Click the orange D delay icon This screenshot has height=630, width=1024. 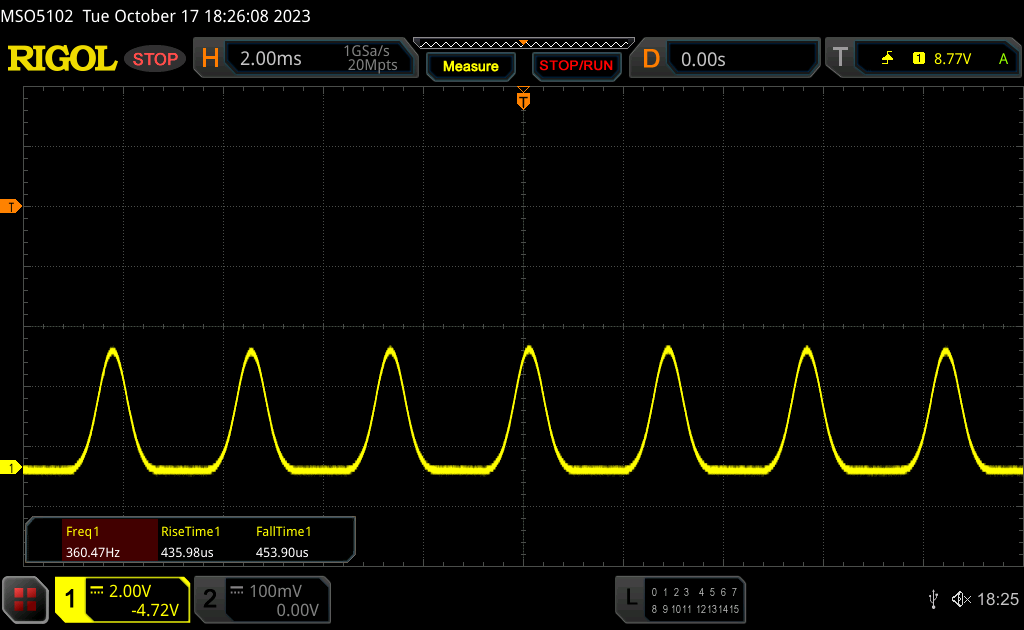[x=651, y=59]
